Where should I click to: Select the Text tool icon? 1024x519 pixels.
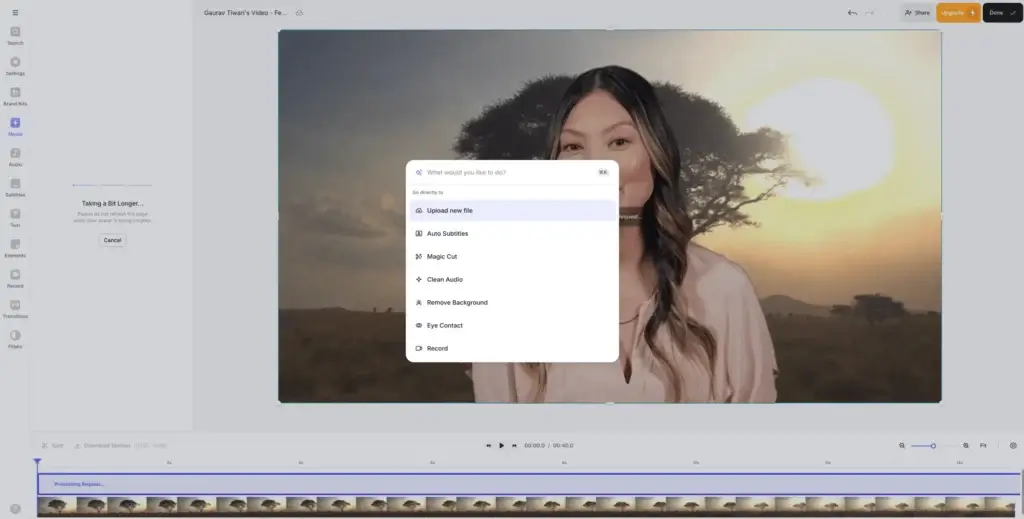click(15, 216)
